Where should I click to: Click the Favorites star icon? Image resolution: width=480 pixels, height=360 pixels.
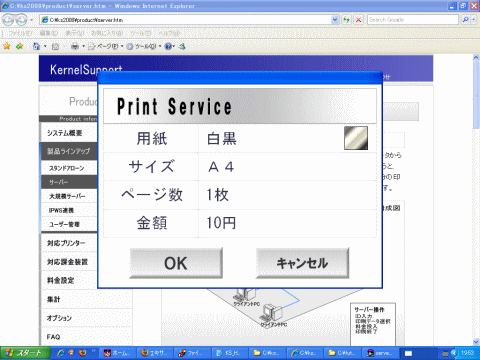tap(7, 46)
